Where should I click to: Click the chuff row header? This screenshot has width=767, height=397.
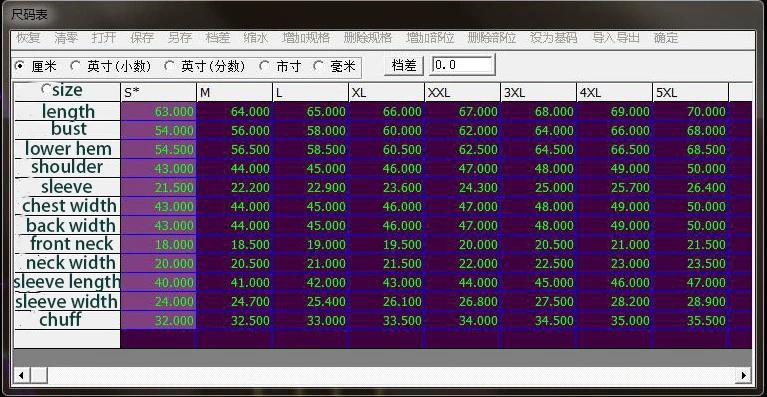pyautogui.click(x=68, y=320)
